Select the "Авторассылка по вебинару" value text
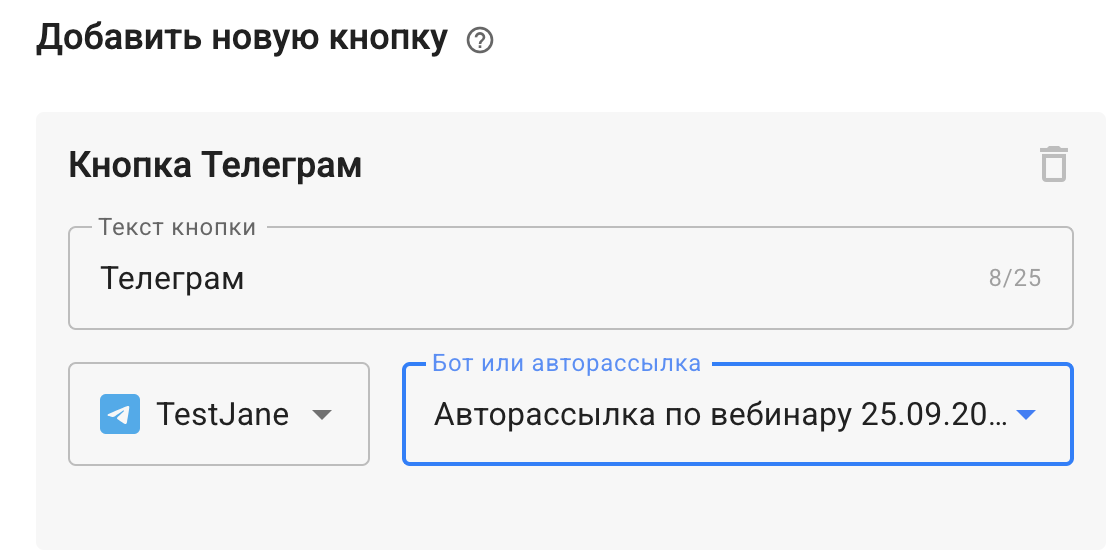The width and height of the screenshot is (1114, 552). (719, 415)
